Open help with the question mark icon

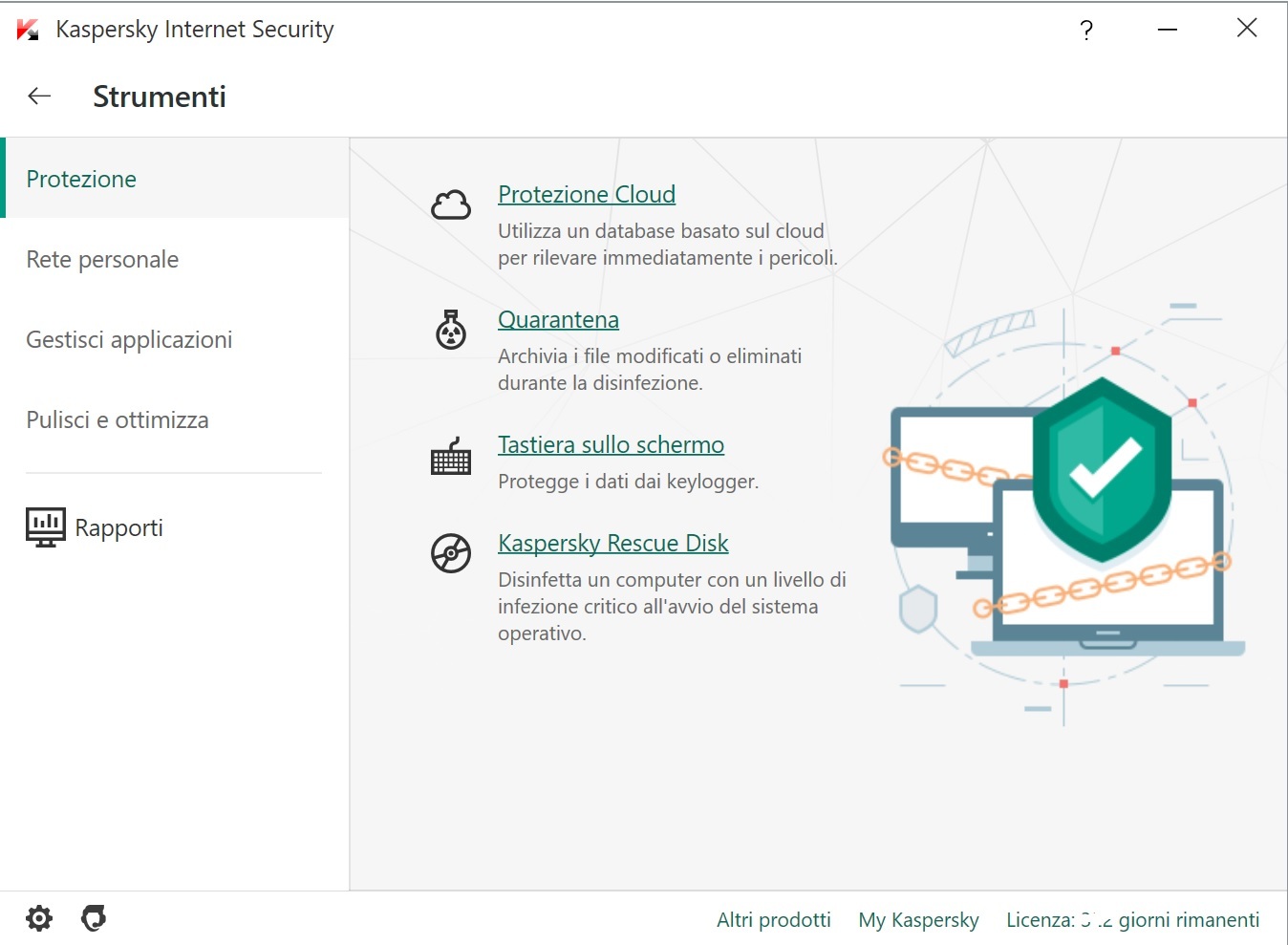coord(1086,31)
